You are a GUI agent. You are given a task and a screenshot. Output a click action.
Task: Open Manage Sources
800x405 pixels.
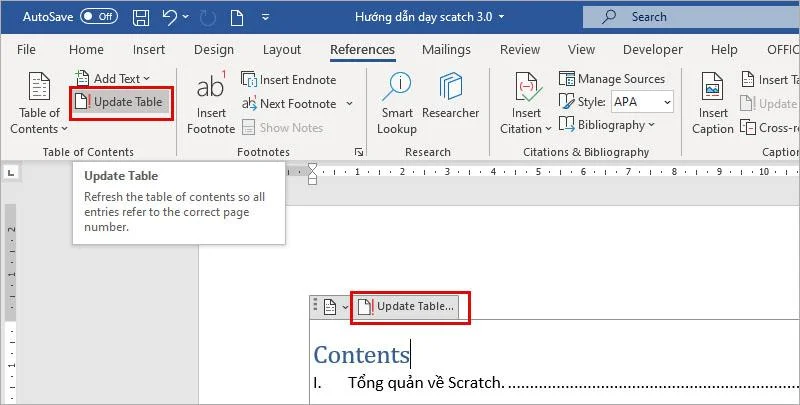[612, 79]
